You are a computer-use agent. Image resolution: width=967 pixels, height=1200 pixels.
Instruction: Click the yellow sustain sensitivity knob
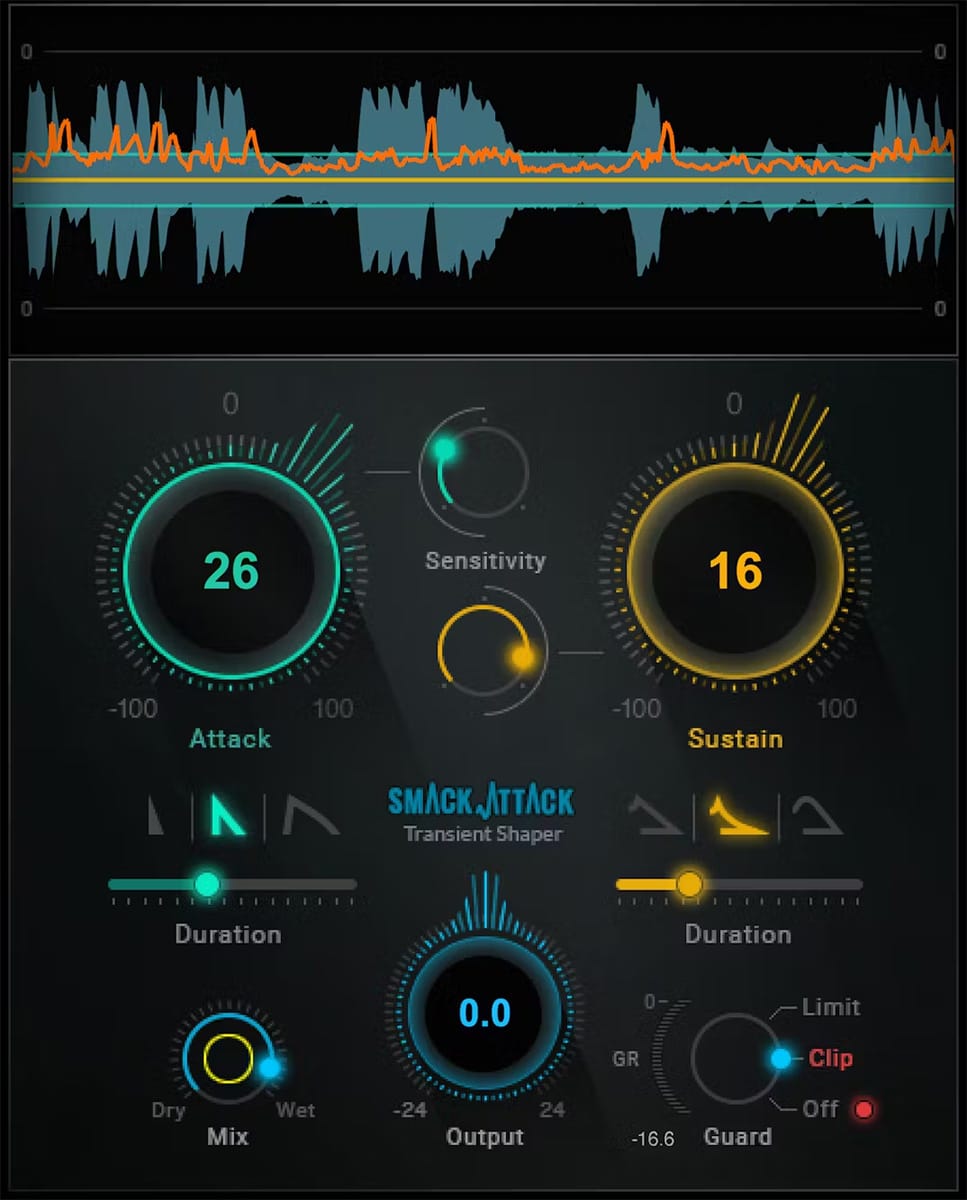[x=485, y=649]
